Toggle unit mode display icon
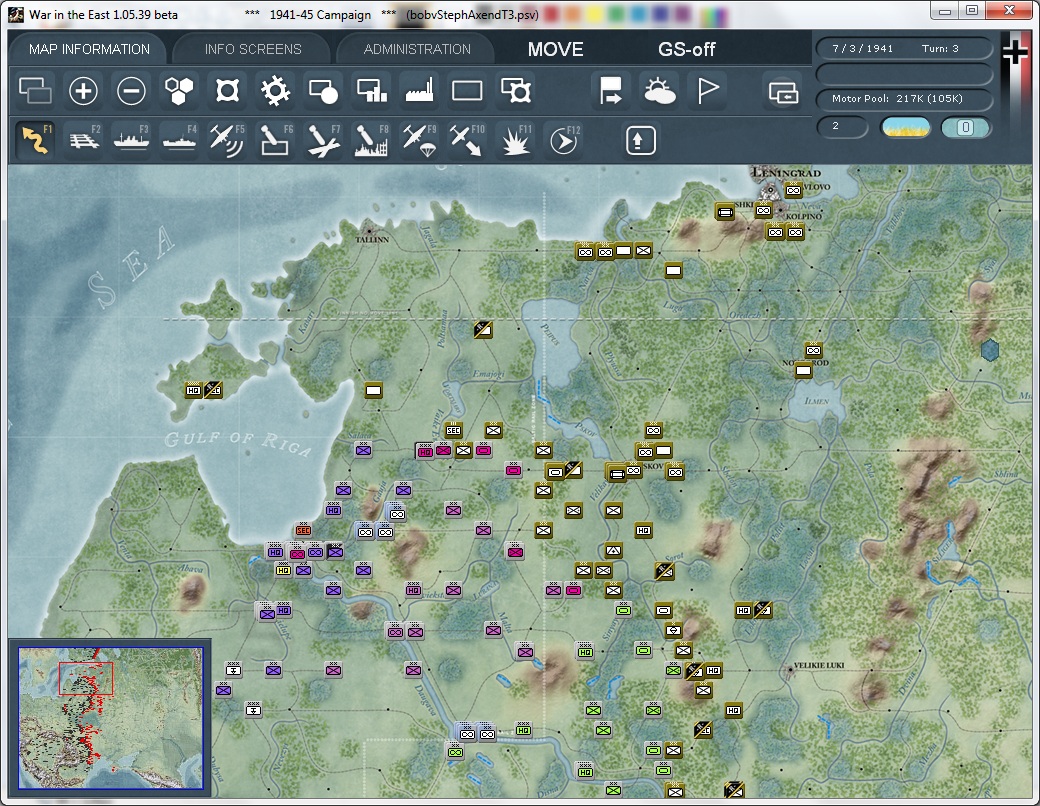This screenshot has height=806, width=1040. coord(35,91)
